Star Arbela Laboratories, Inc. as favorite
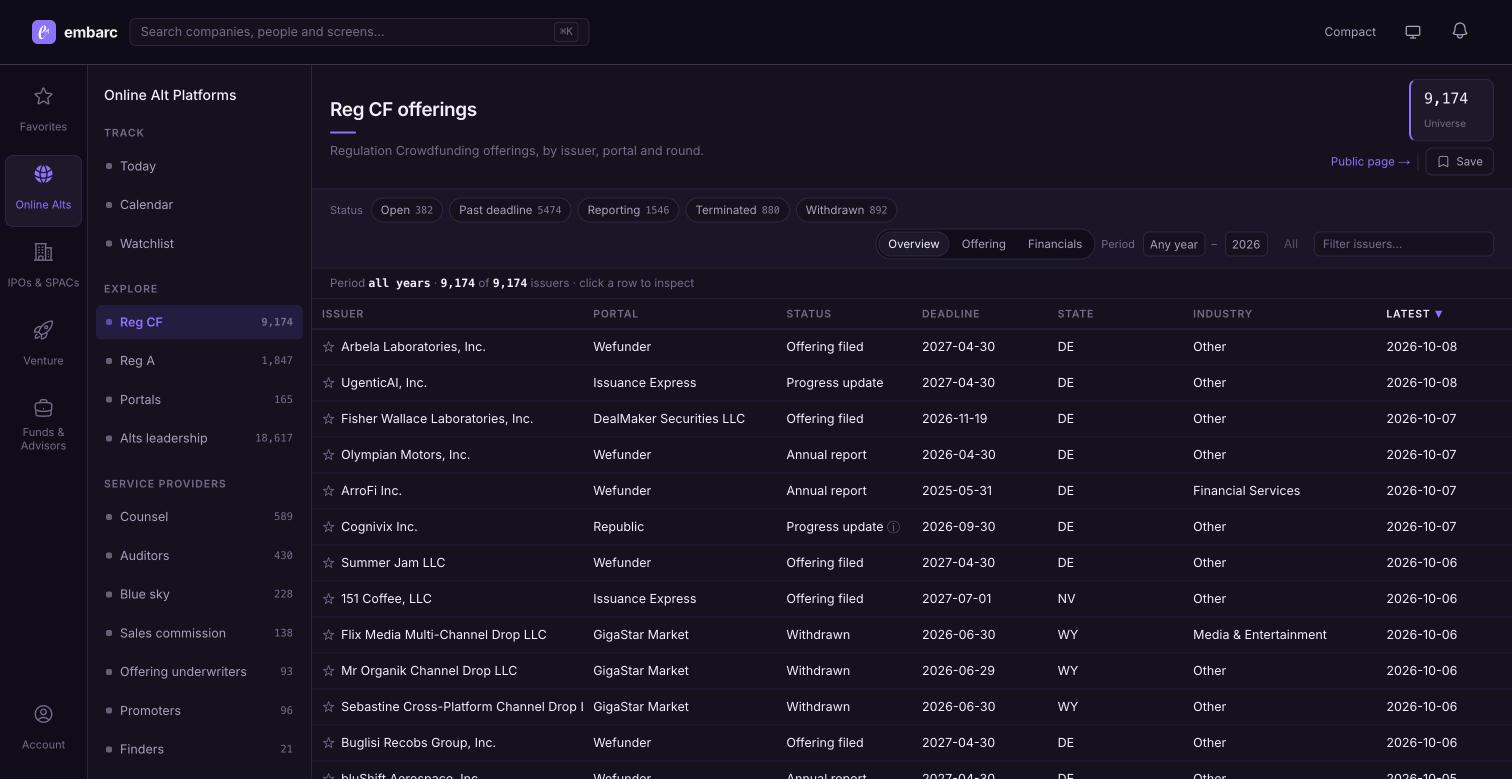Screen dimensions: 1512x779 coord(328,347)
